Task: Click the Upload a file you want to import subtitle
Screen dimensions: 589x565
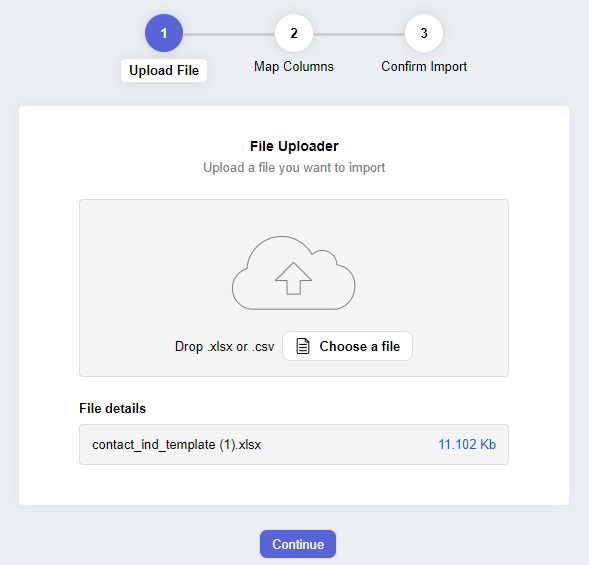Action: [x=294, y=168]
